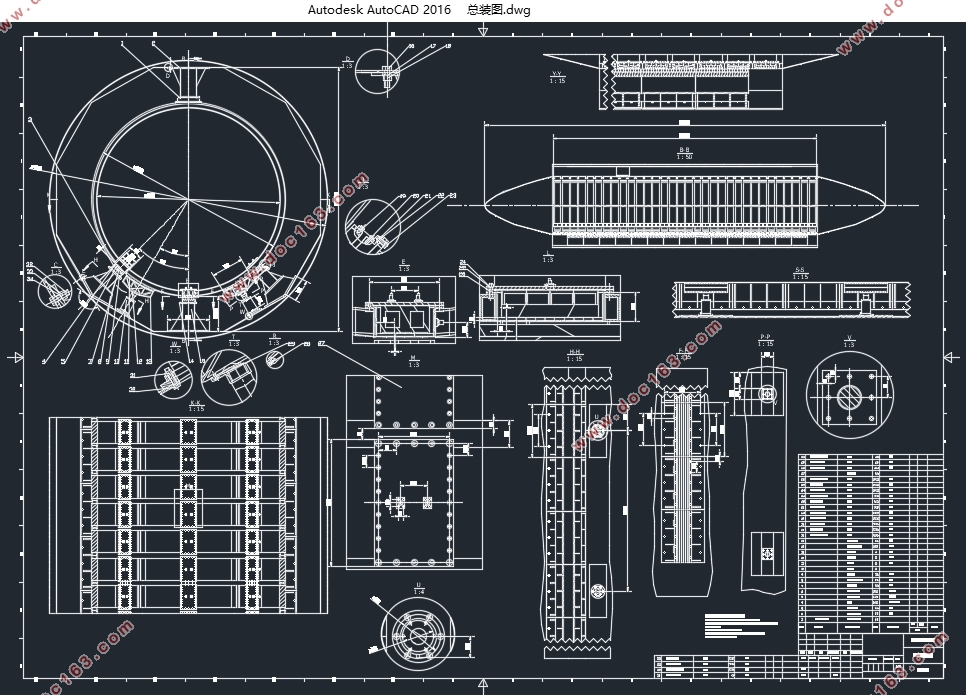
Task: Click the technical notes text block
Action: [x=742, y=625]
